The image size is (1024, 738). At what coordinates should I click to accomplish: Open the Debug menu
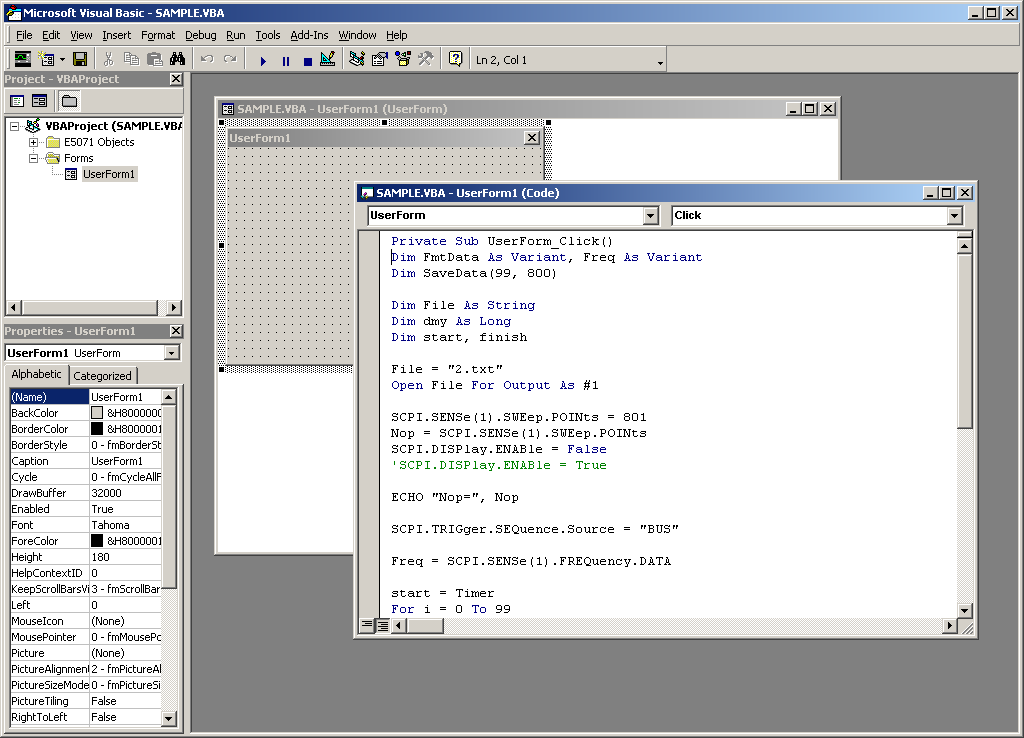tap(200, 35)
